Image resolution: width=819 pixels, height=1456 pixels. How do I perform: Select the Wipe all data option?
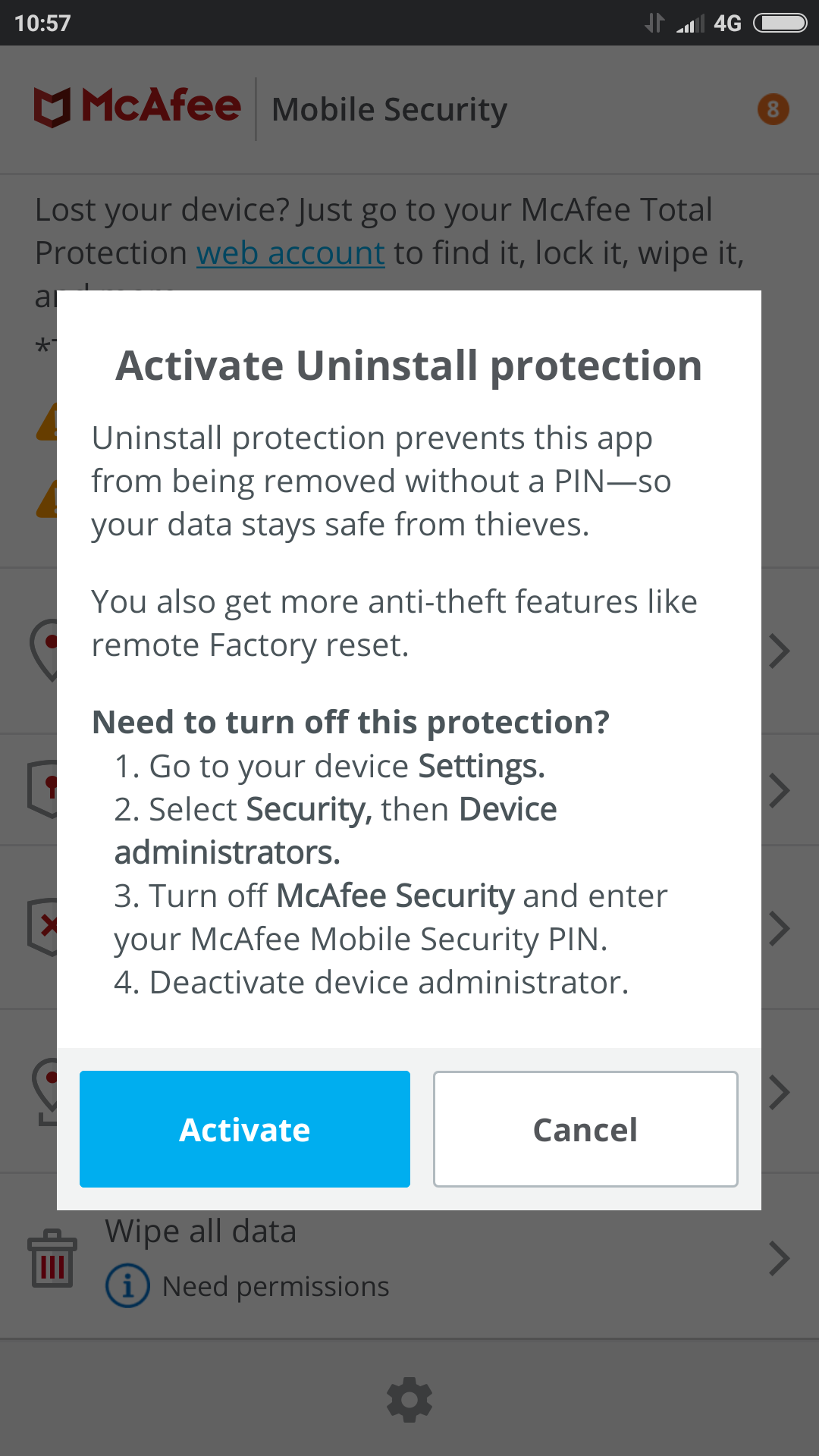[200, 1232]
